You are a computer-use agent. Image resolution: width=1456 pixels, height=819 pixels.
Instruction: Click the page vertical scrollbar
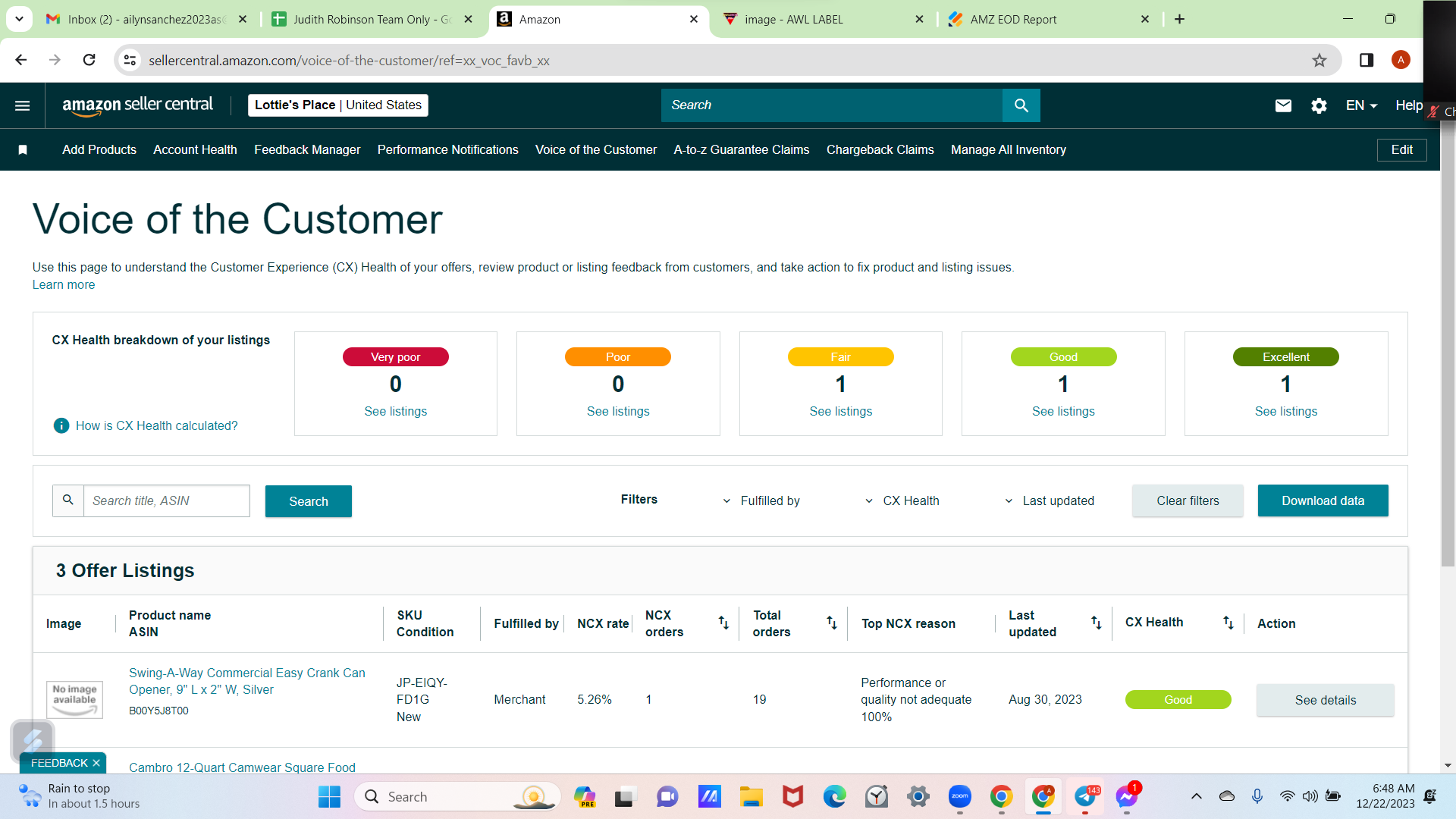coord(1448,345)
